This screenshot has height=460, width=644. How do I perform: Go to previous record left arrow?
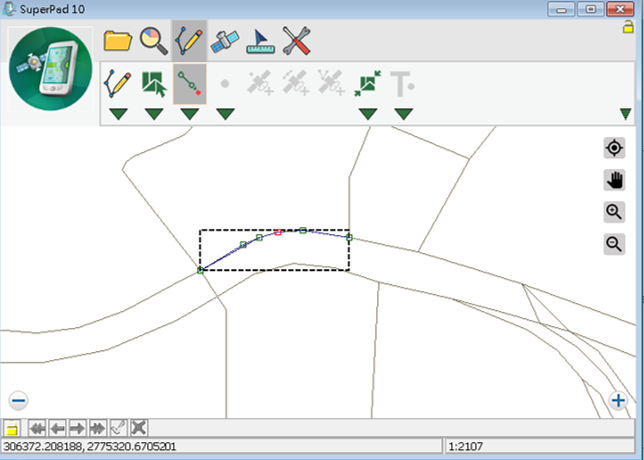click(58, 428)
